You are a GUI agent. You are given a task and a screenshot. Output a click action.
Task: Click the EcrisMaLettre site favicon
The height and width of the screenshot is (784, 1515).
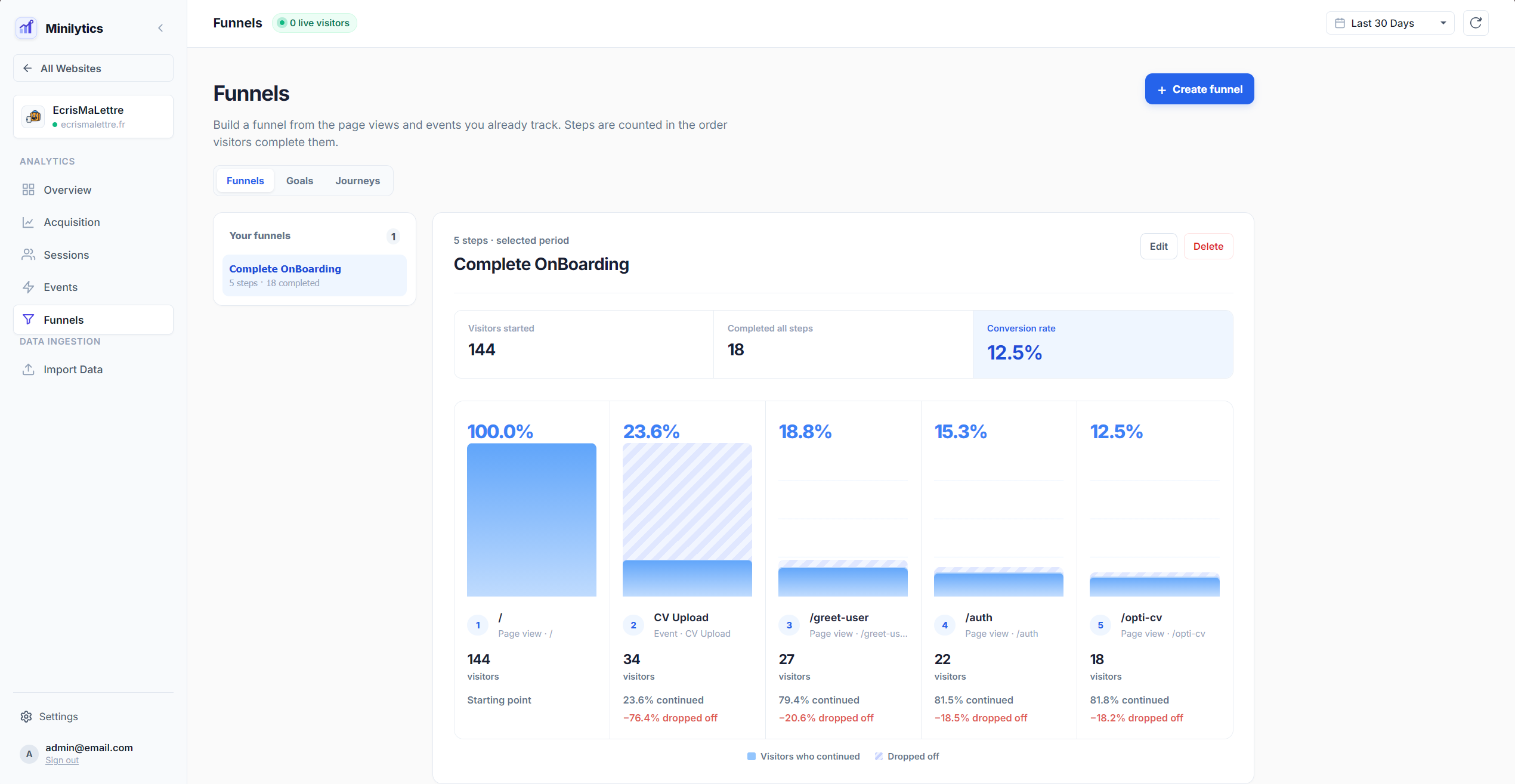(33, 116)
